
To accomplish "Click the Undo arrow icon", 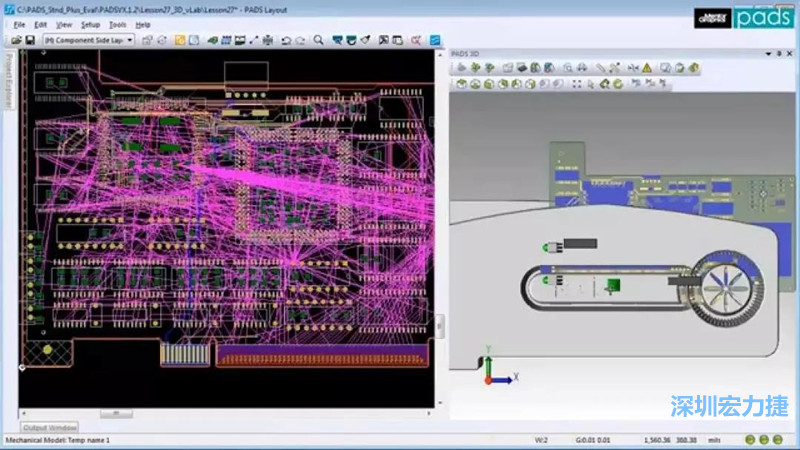I will pyautogui.click(x=286, y=40).
